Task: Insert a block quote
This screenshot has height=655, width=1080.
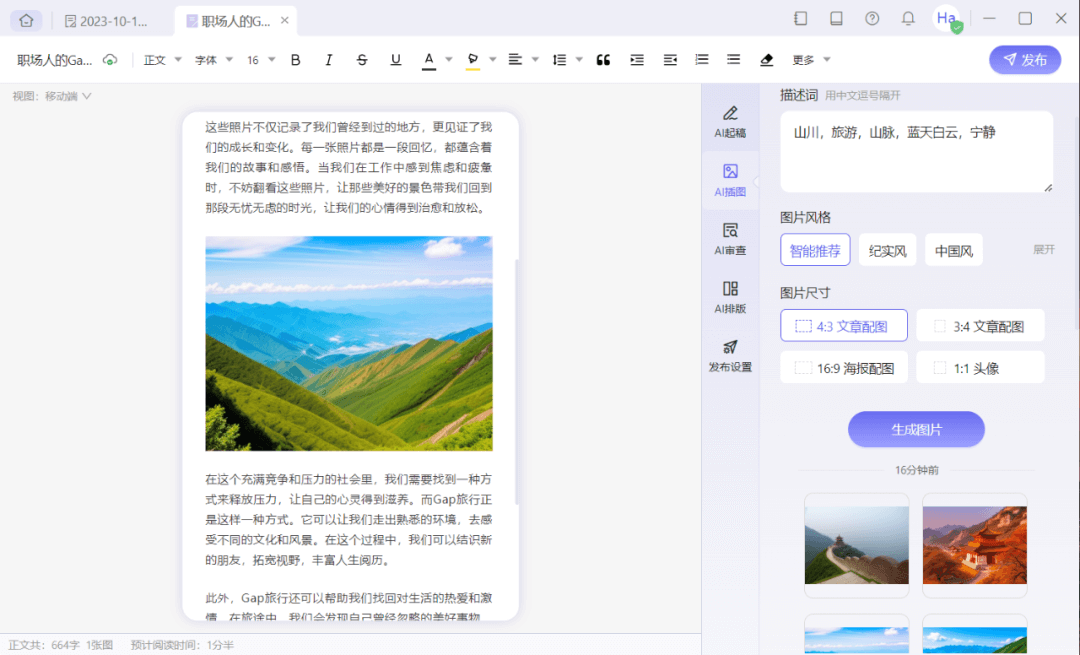Action: 603,59
